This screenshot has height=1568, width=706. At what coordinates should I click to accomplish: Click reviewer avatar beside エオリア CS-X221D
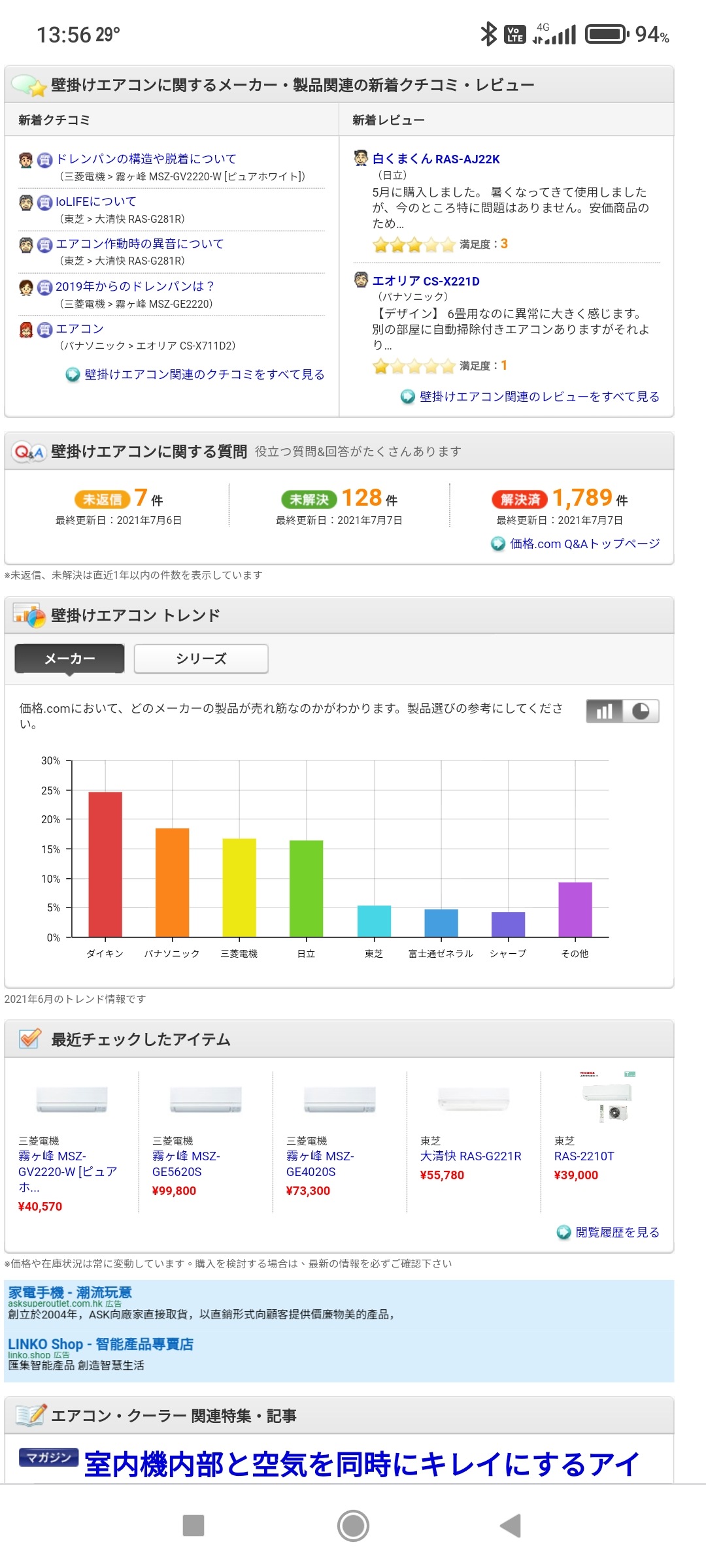point(361,280)
